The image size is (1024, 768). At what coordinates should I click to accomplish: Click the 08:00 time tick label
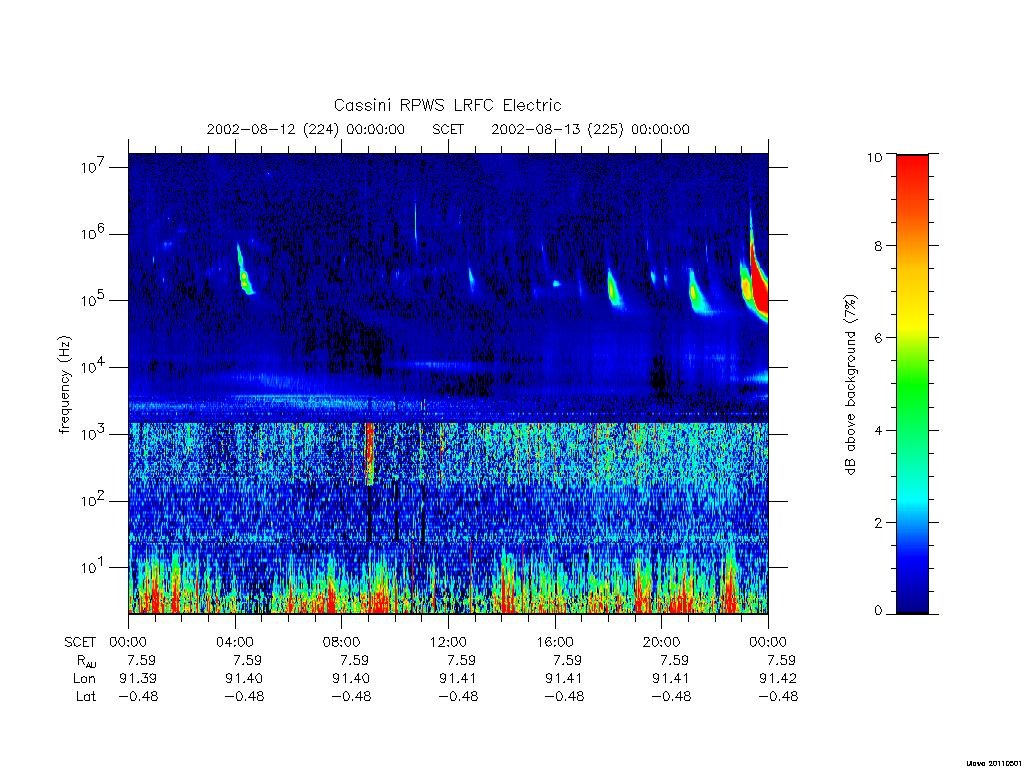[x=341, y=642]
